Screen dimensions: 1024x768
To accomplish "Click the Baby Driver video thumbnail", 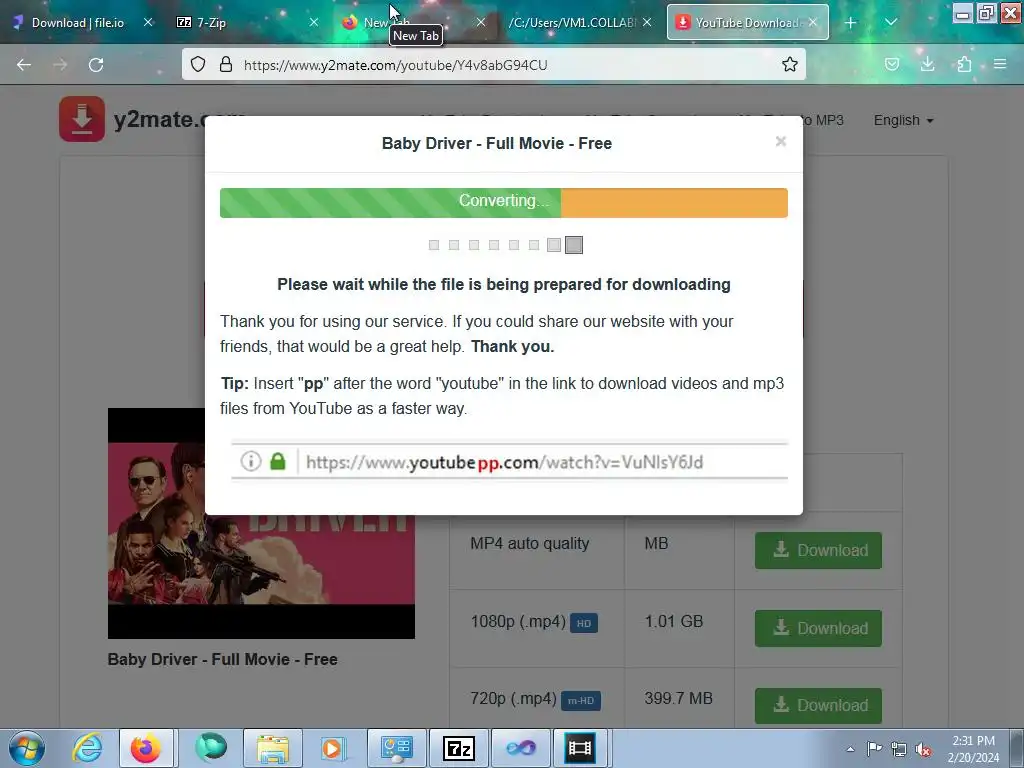I will tap(261, 524).
